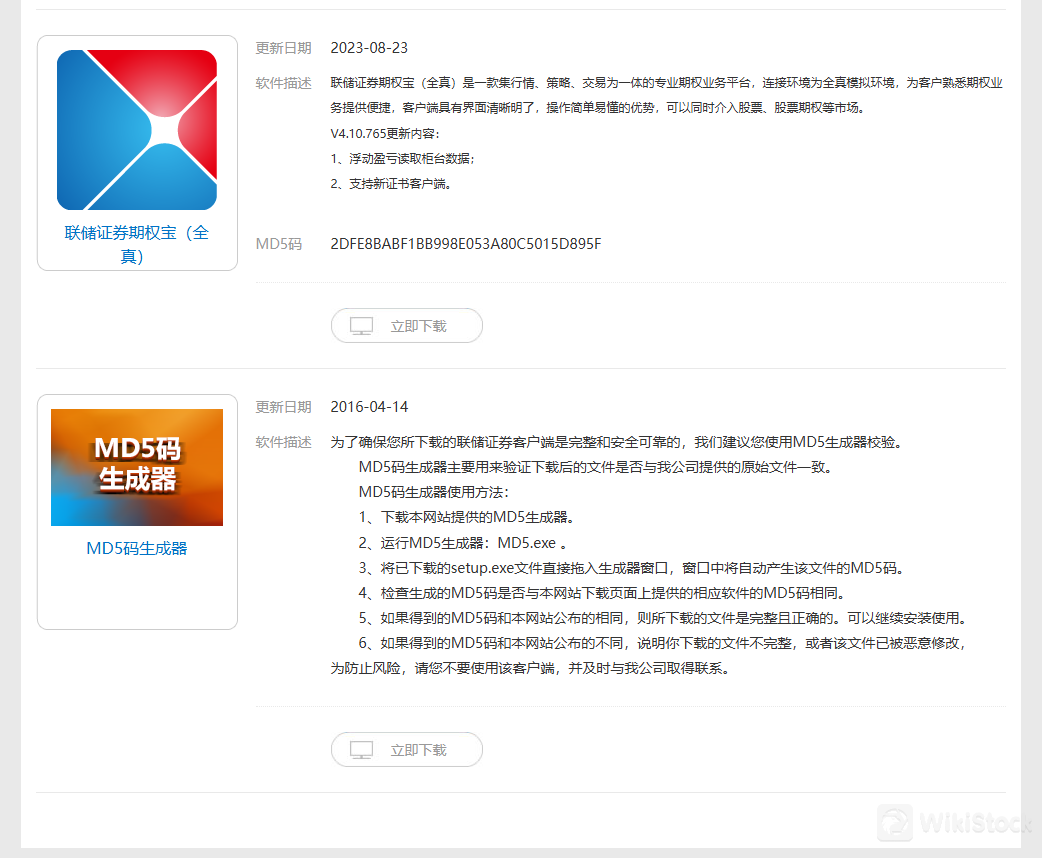Click the MD5码生成器使用方法 heading line

pyautogui.click(x=434, y=492)
